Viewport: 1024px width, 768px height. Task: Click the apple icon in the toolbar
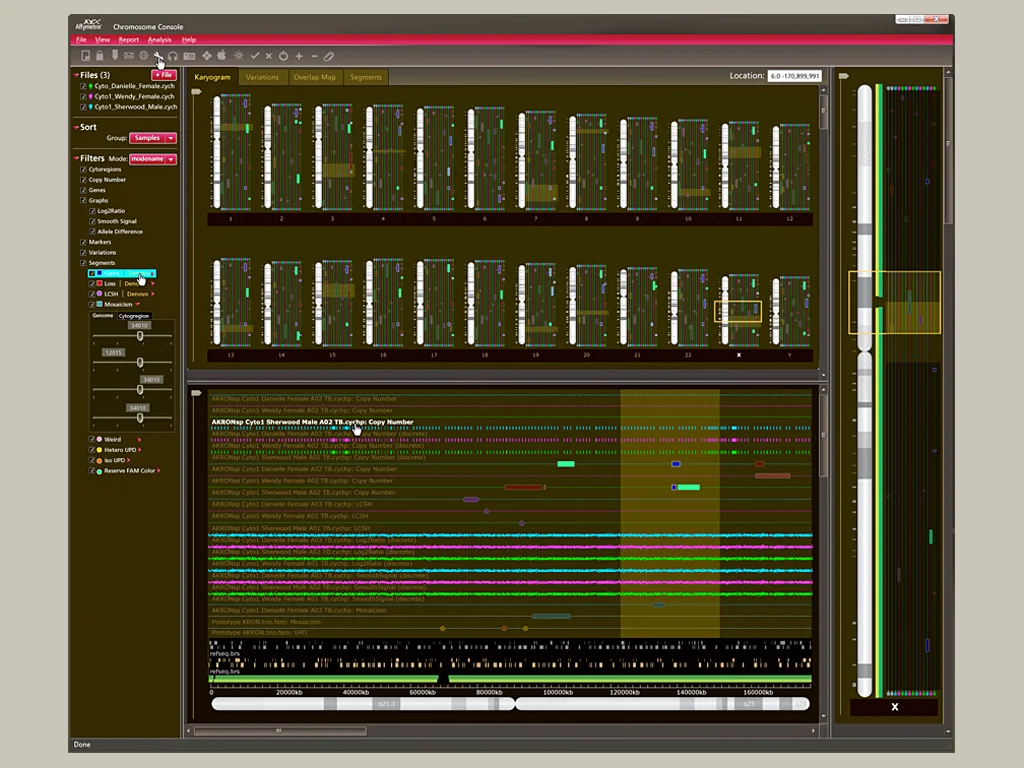[221, 56]
